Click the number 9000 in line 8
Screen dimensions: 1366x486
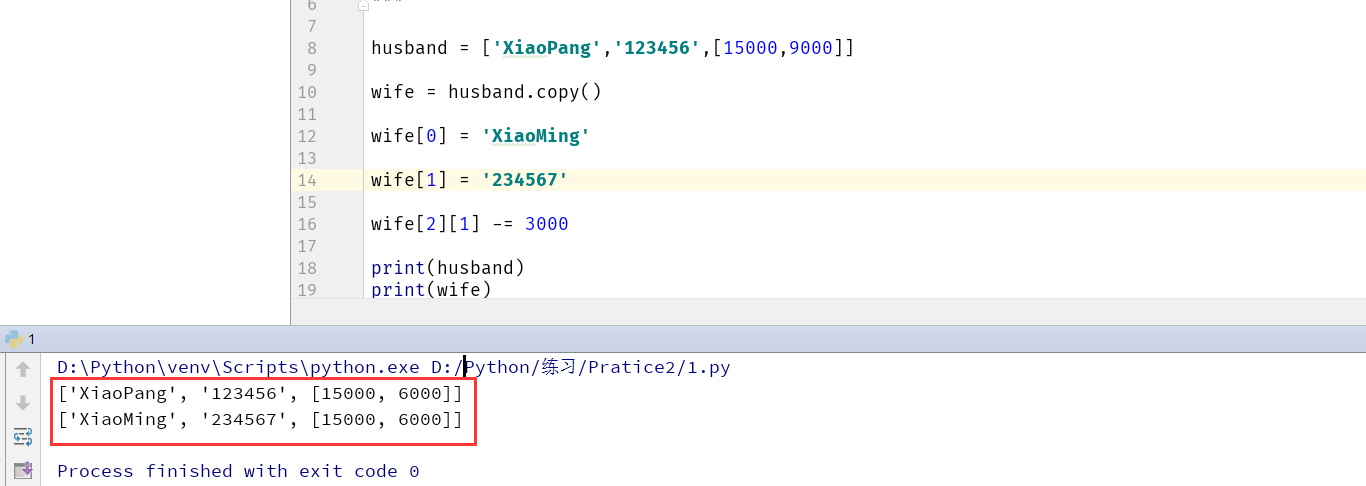(811, 48)
